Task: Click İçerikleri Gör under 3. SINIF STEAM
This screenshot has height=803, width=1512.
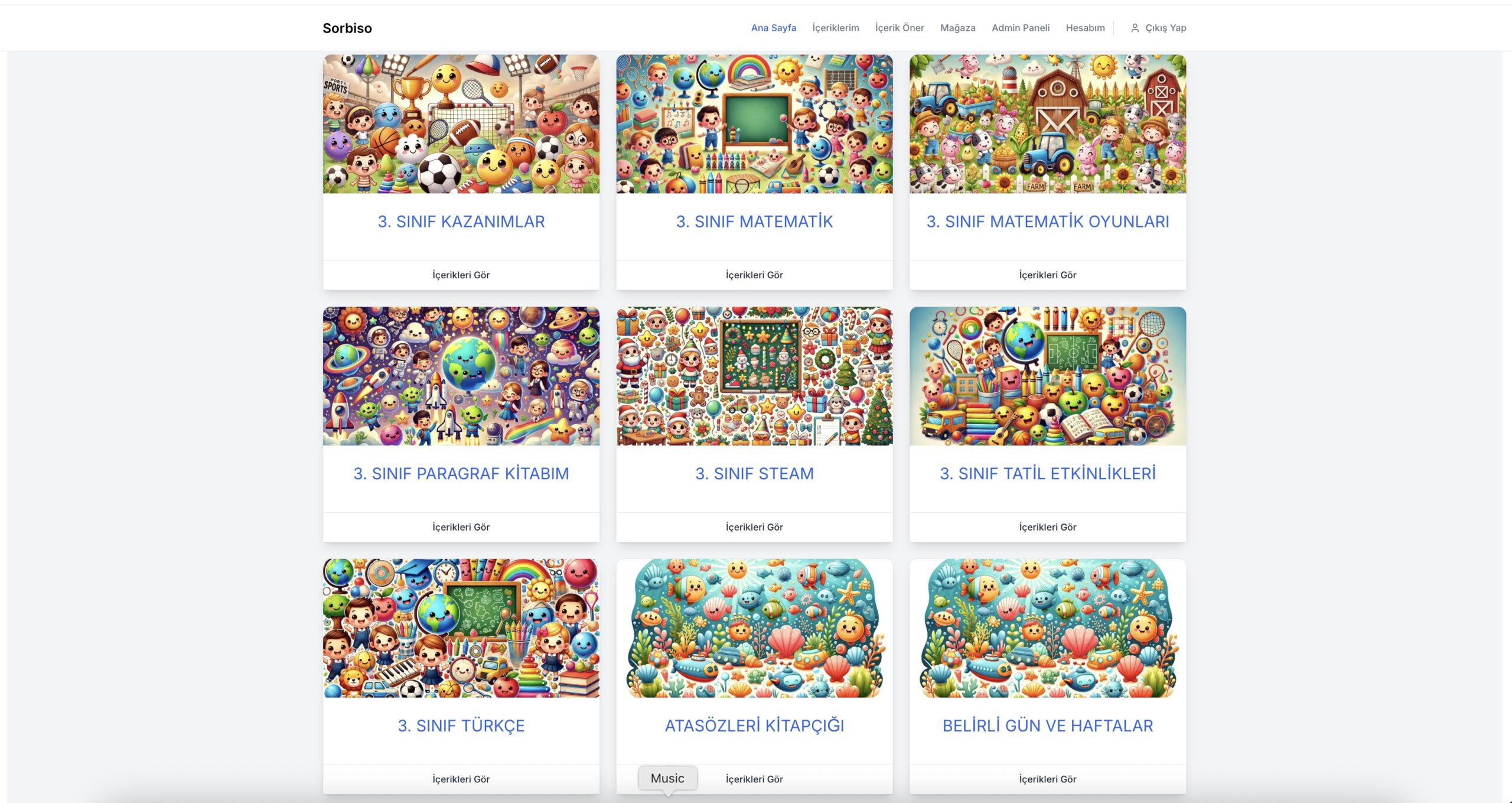Action: pos(754,527)
